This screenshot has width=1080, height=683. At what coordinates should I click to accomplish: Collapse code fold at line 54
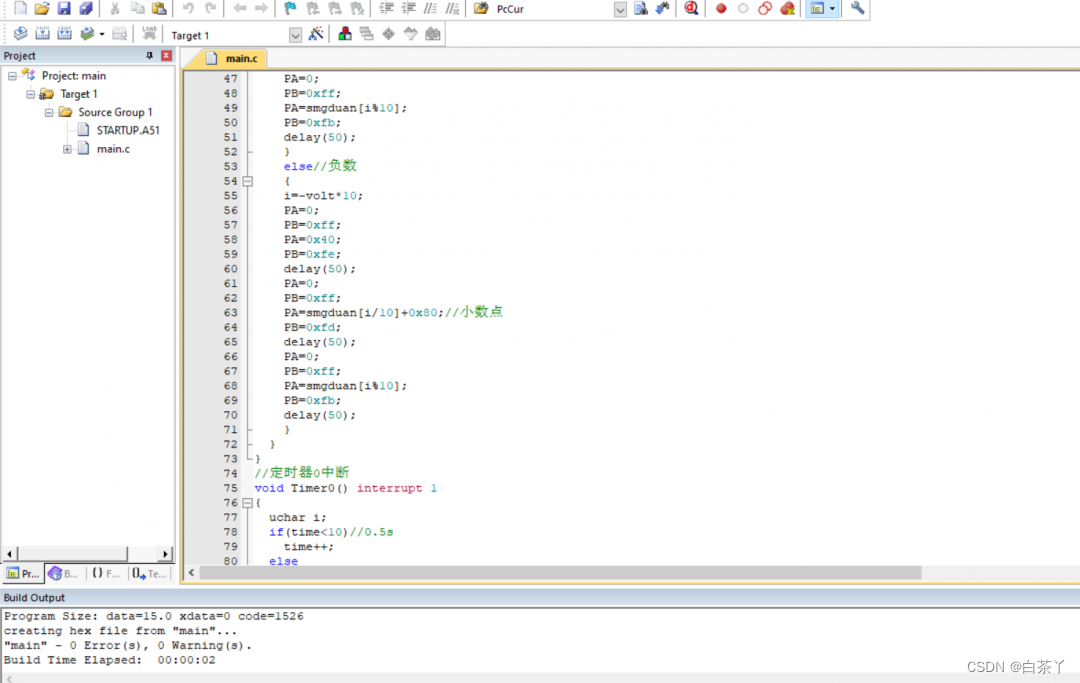pyautogui.click(x=248, y=181)
